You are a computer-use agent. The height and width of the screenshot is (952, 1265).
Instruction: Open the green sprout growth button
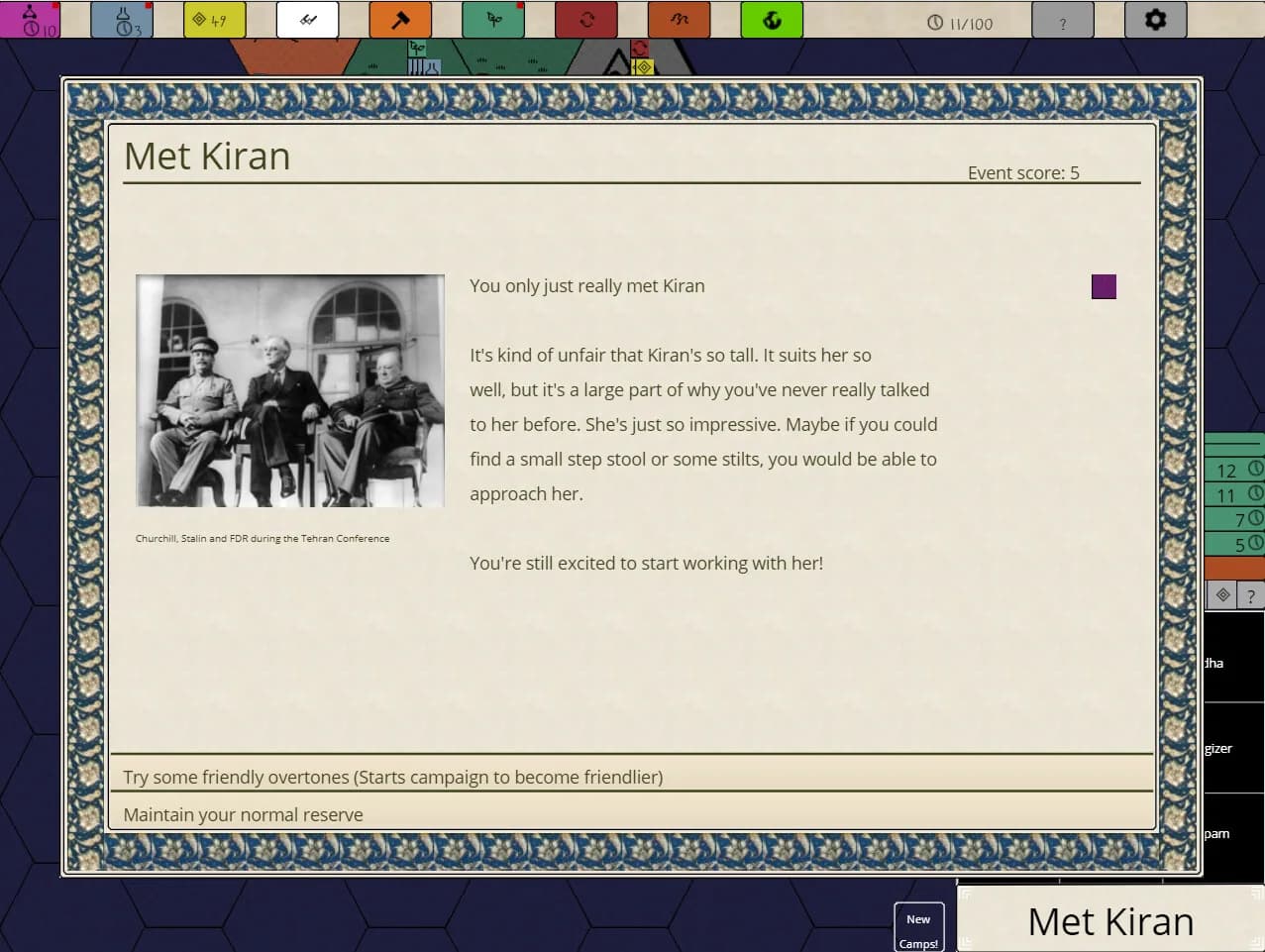493,20
